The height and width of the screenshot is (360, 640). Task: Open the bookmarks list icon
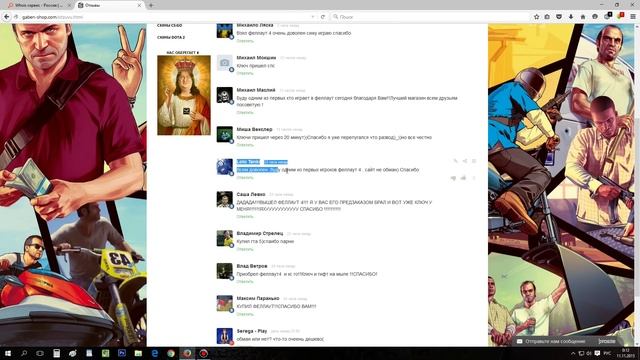click(x=547, y=17)
